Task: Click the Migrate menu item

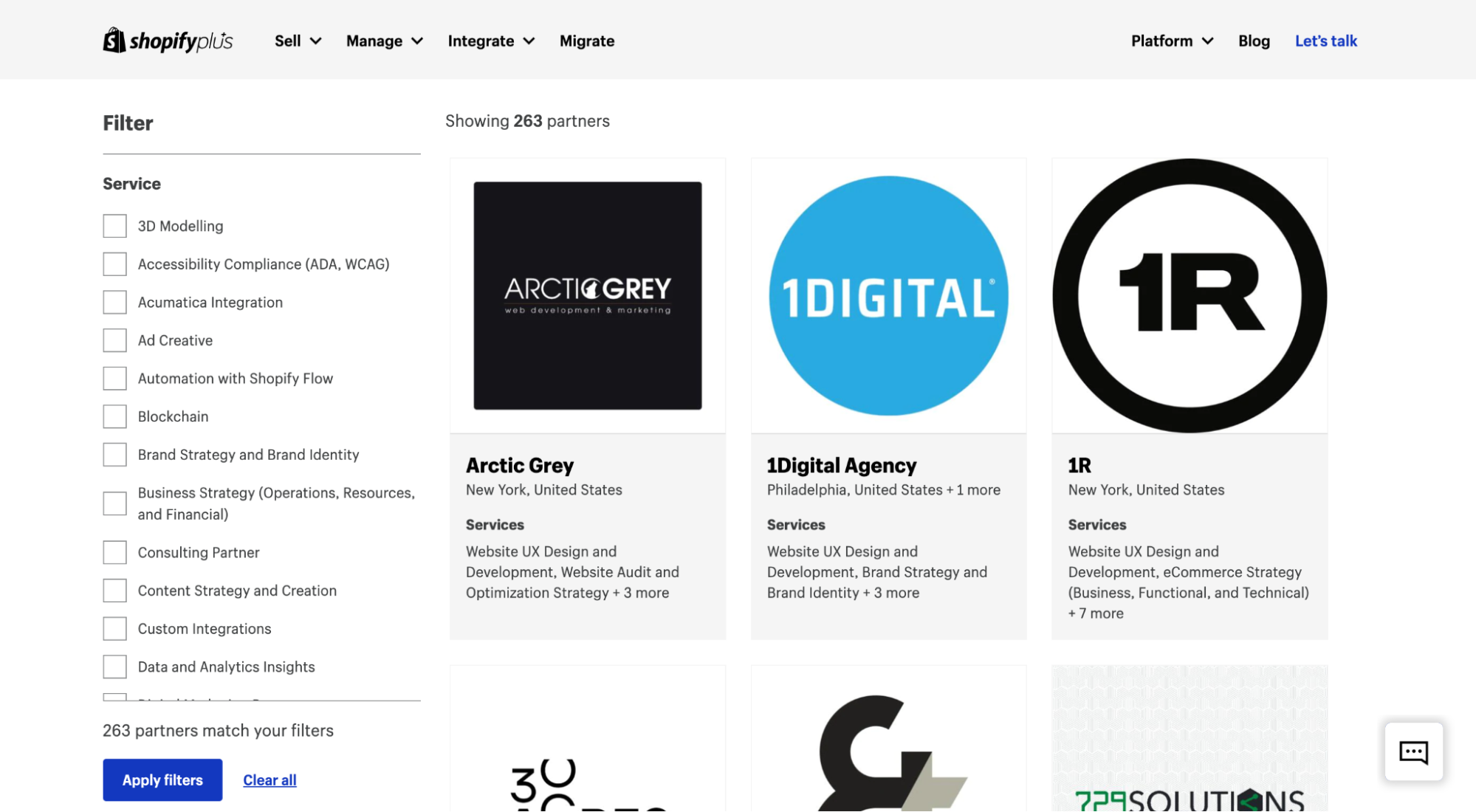Action: (587, 40)
